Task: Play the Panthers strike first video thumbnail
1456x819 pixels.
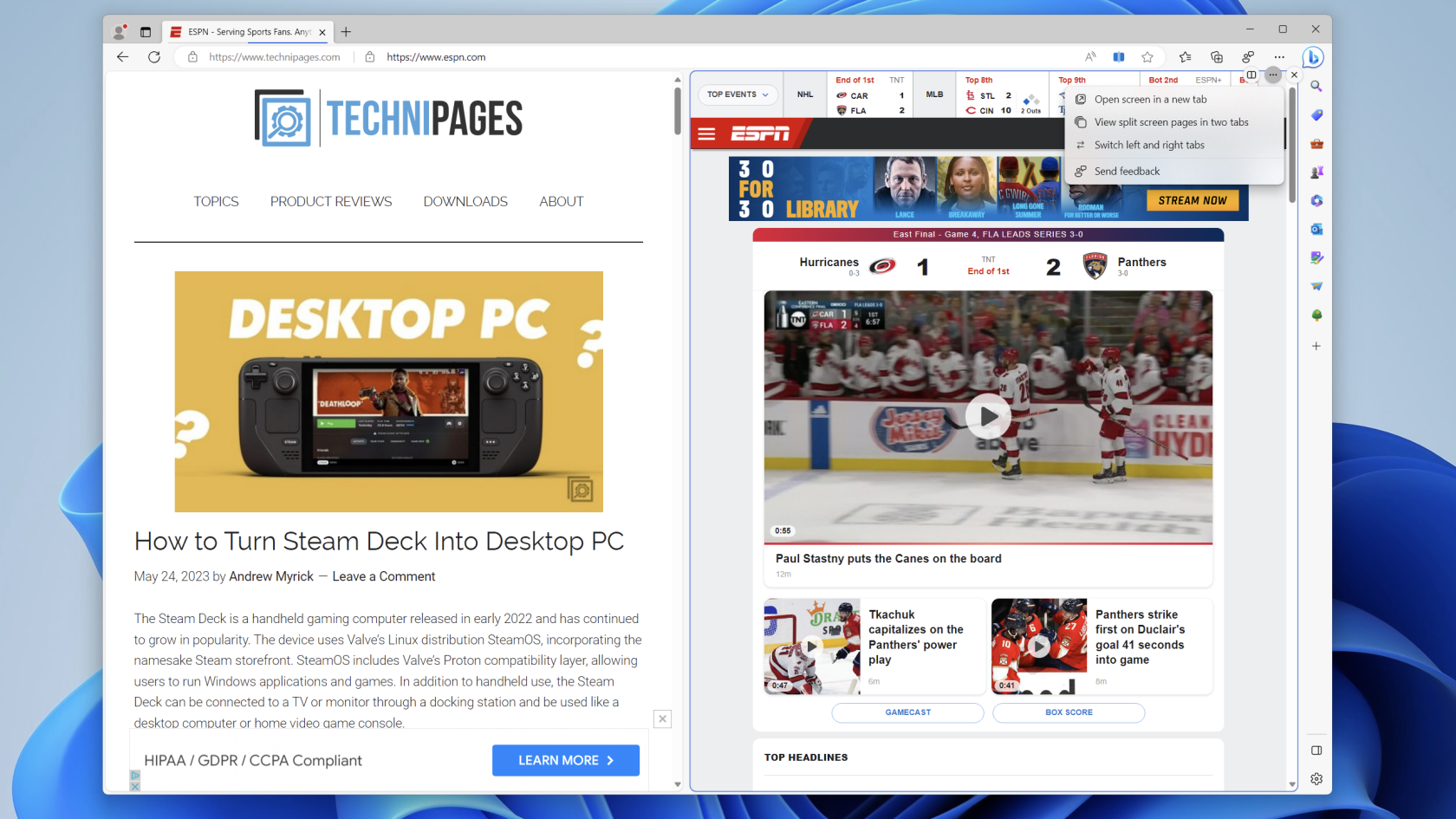Action: tap(1039, 647)
